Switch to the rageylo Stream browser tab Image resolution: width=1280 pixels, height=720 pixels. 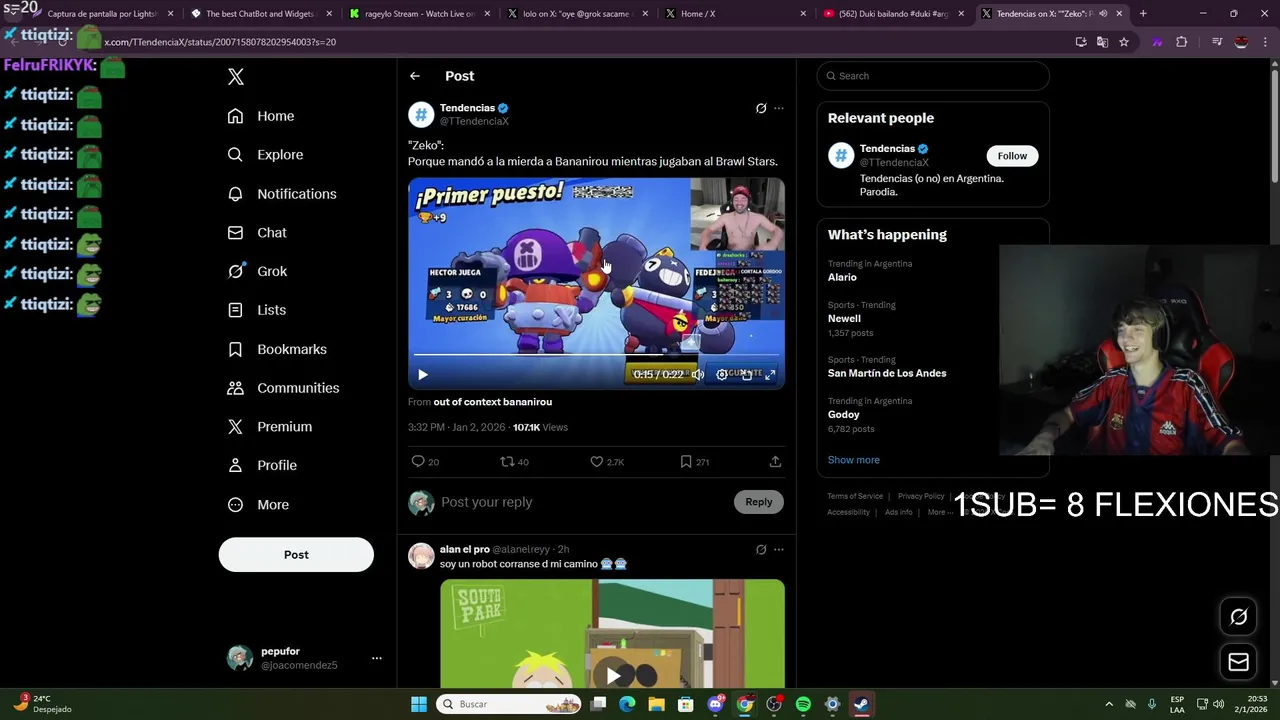tap(417, 14)
